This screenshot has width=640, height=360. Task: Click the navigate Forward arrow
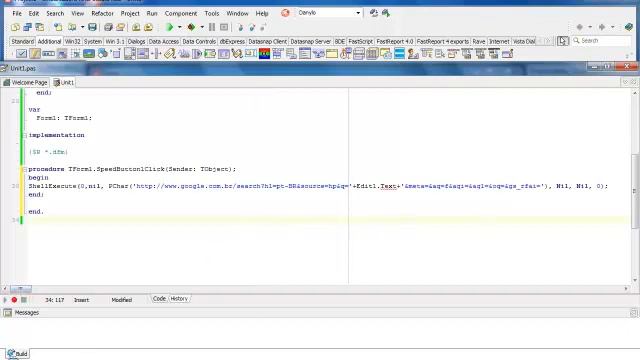tap(602, 27)
